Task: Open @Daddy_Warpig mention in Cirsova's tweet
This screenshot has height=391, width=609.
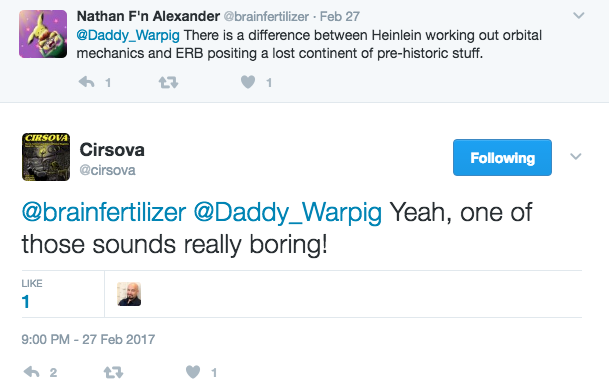Action: [287, 213]
